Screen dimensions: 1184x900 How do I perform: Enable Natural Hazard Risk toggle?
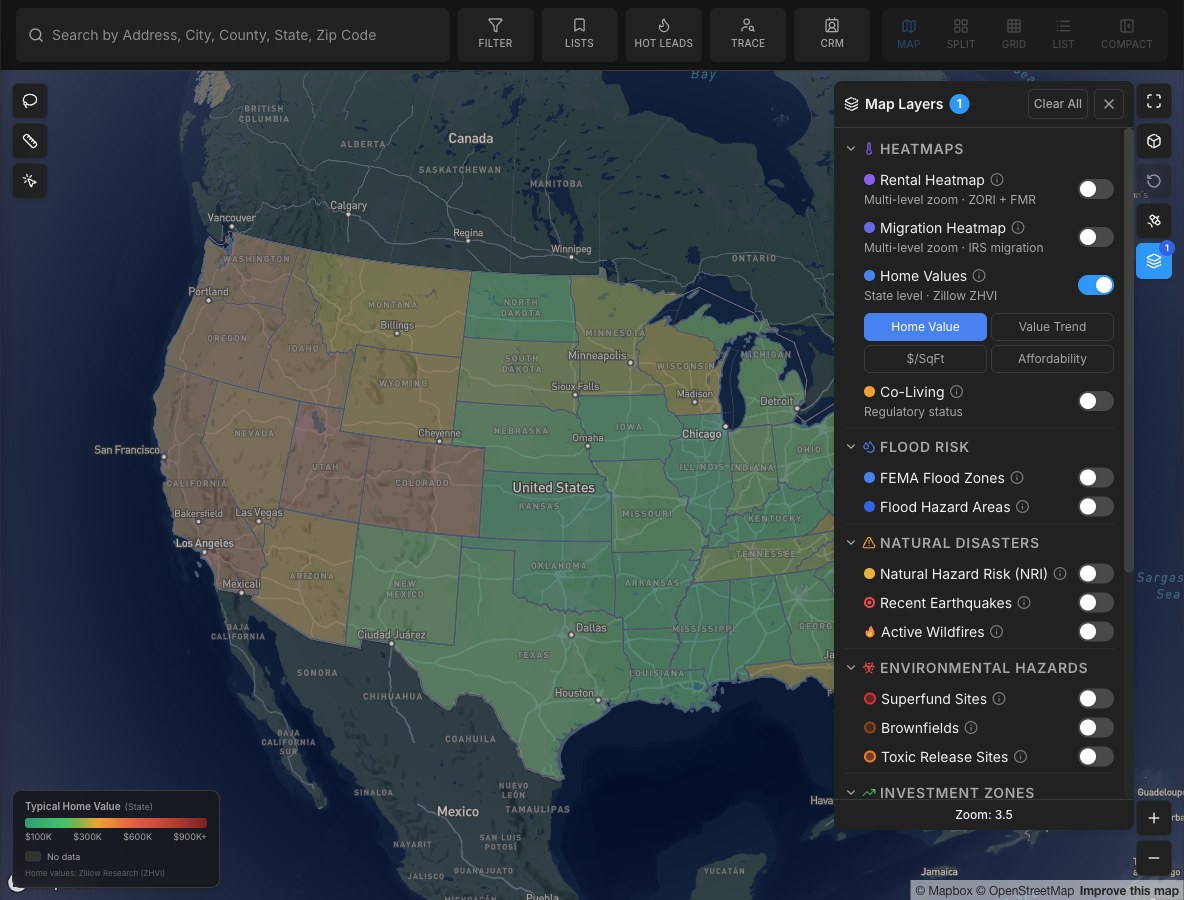(x=1096, y=574)
